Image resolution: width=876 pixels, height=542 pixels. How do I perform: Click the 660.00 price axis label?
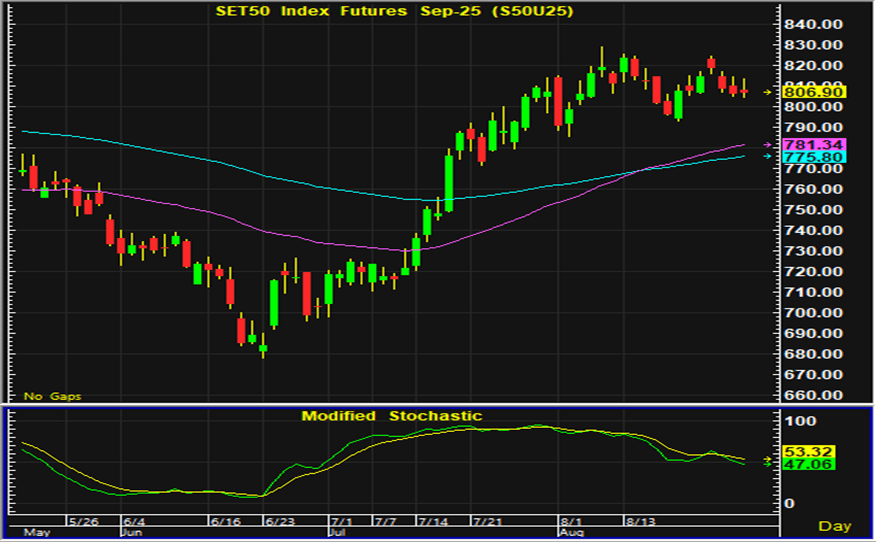(809, 394)
